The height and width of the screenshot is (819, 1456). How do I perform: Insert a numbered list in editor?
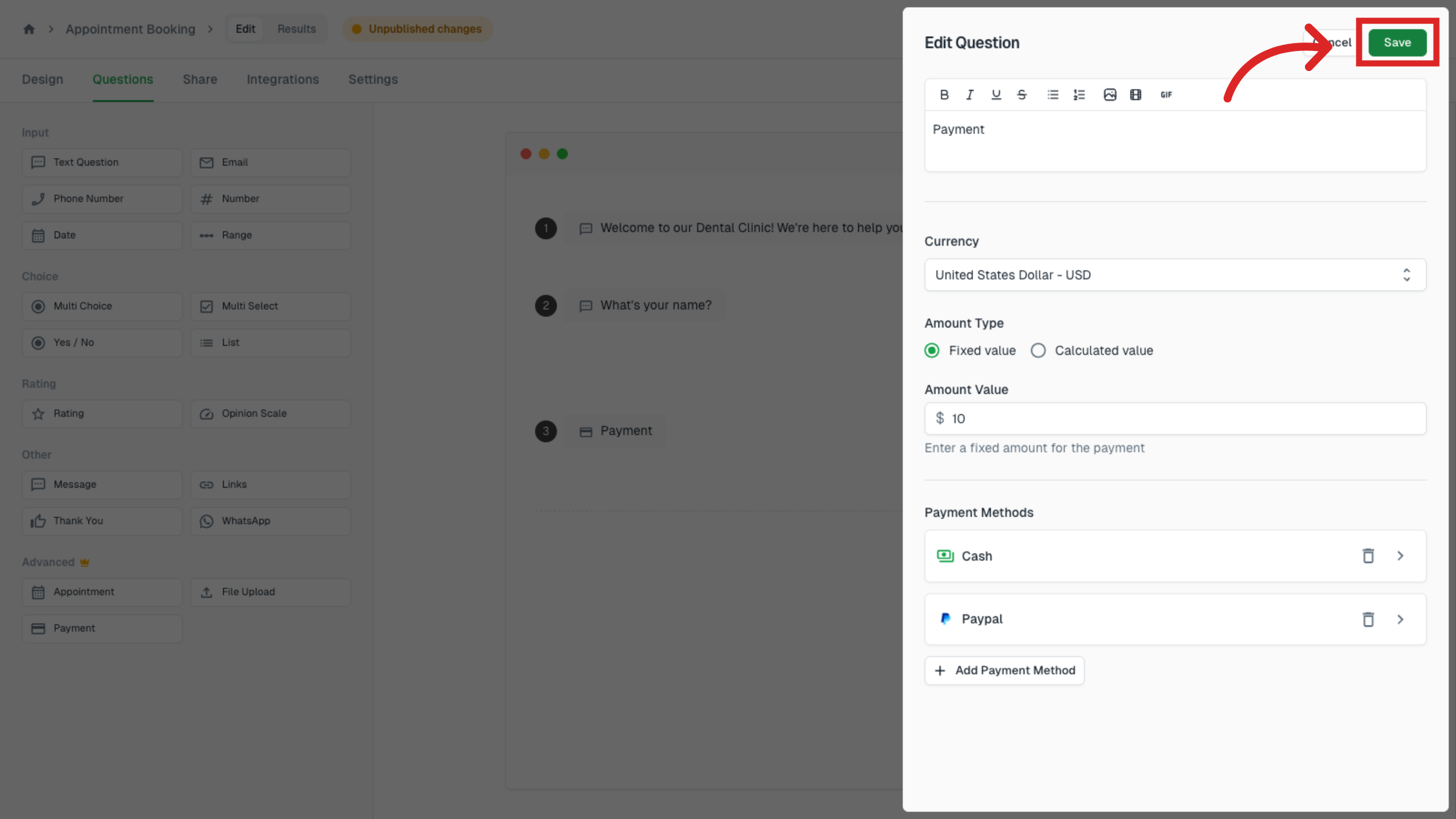click(1079, 95)
